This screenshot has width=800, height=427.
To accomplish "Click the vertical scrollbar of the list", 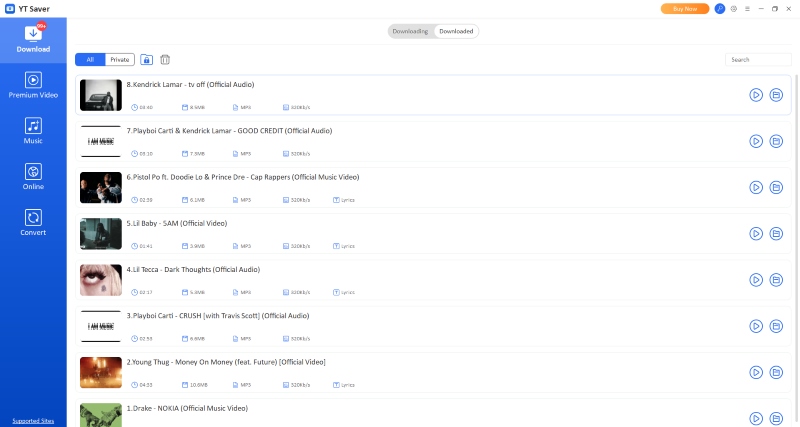I will pyautogui.click(x=796, y=250).
